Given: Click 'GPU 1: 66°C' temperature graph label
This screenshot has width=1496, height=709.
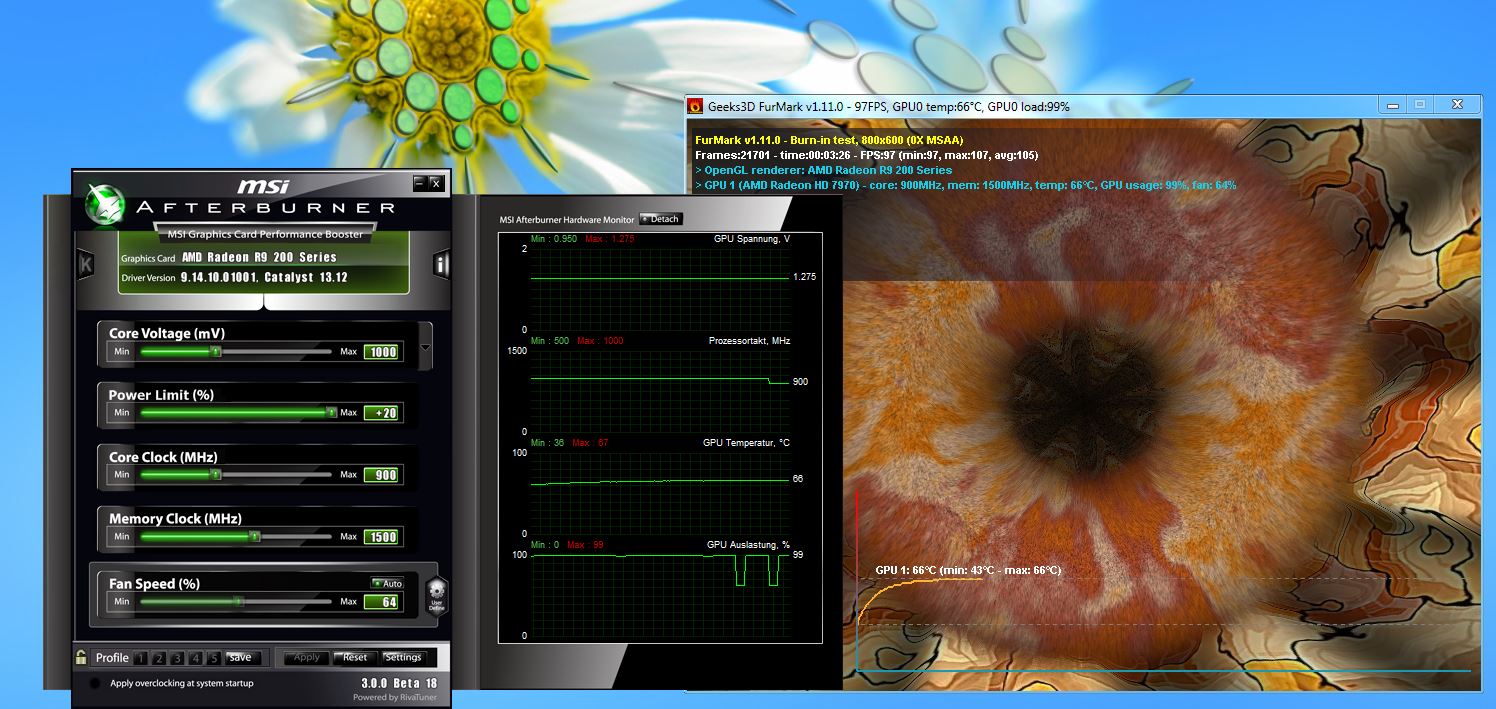Looking at the screenshot, I should coord(968,570).
